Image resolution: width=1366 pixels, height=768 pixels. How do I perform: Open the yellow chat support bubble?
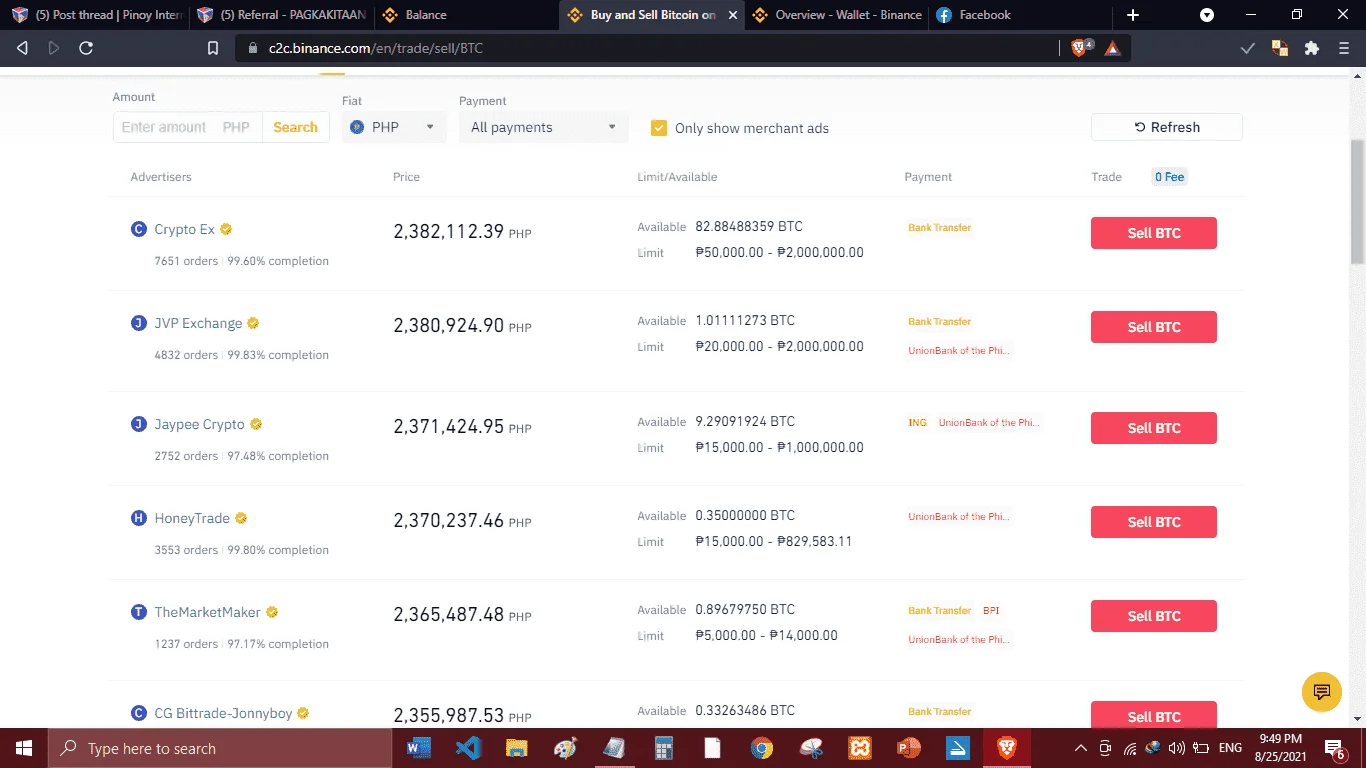coord(1322,691)
